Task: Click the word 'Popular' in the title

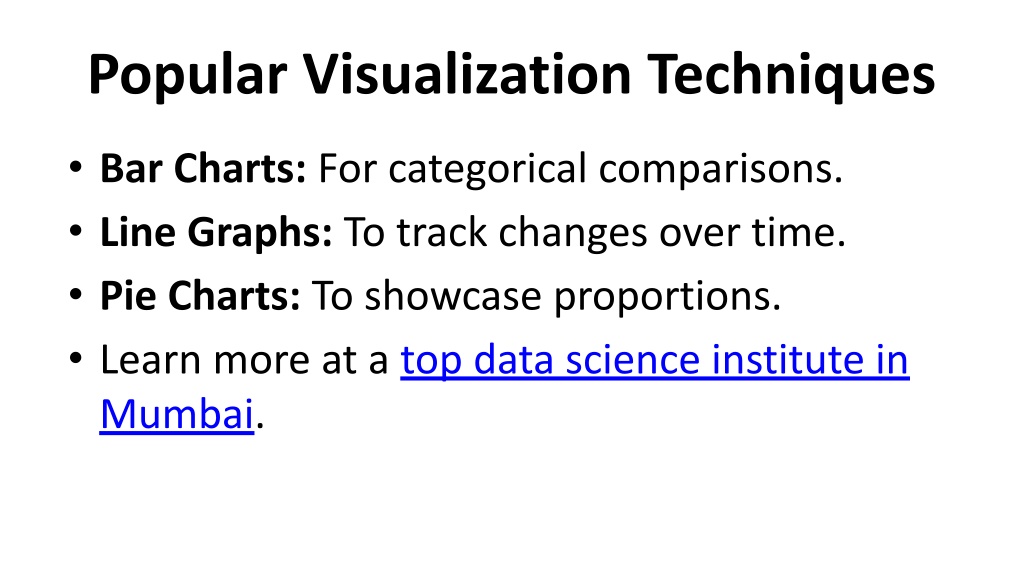Action: (187, 76)
